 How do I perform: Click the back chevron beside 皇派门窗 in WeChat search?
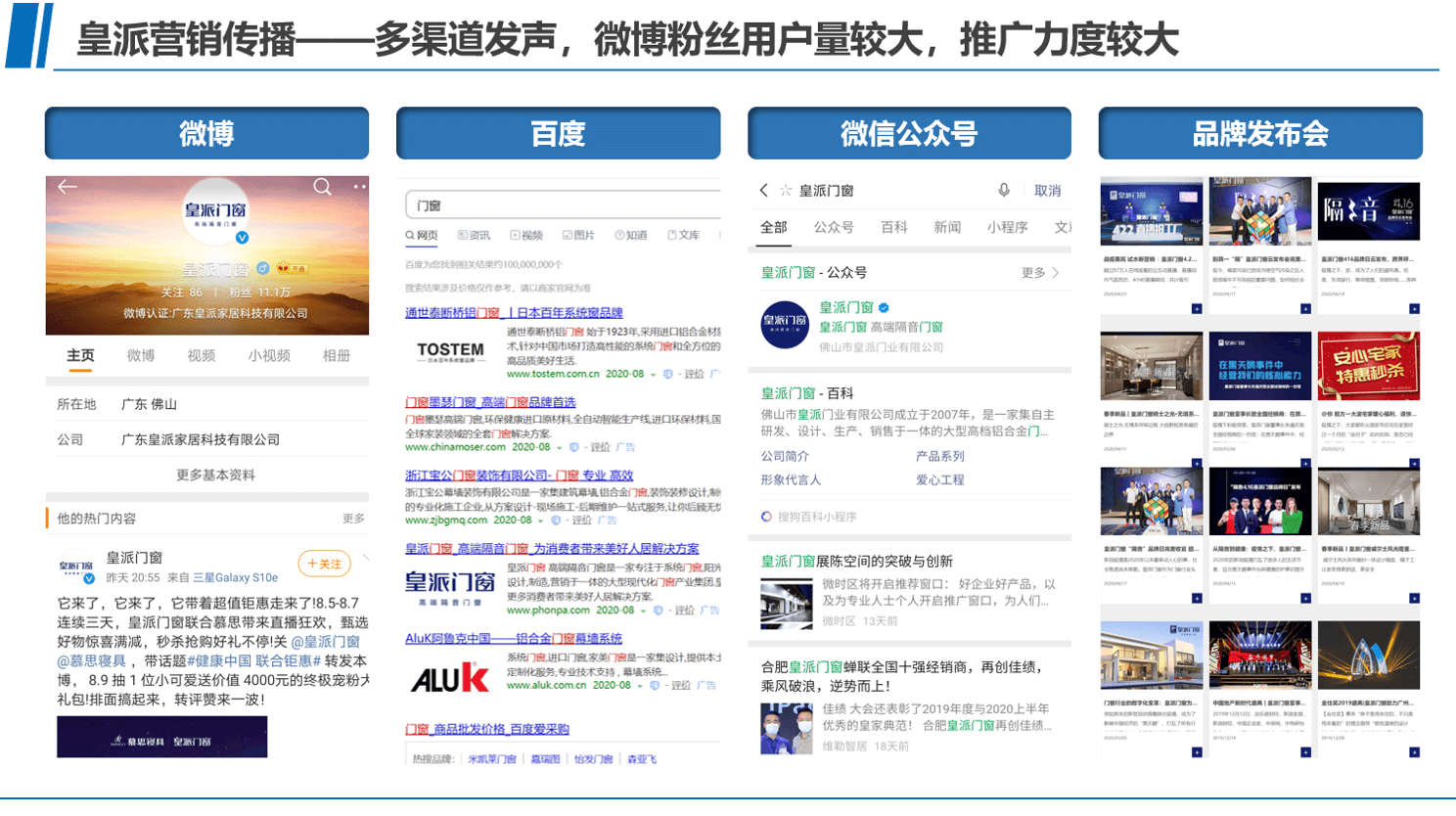[764, 191]
